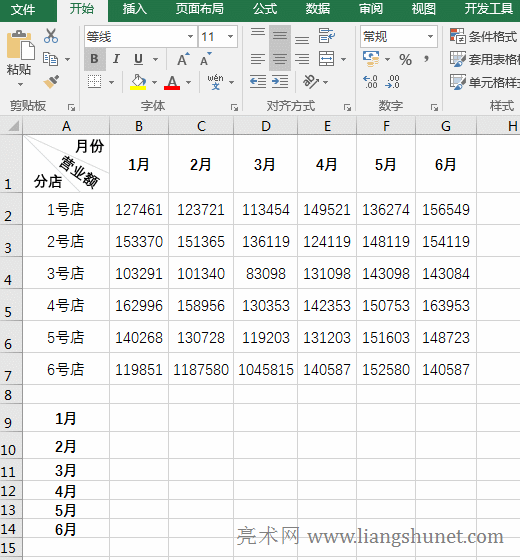Toggle center horizontal alignment
Image resolution: width=520 pixels, height=560 pixels.
click(x=280, y=59)
